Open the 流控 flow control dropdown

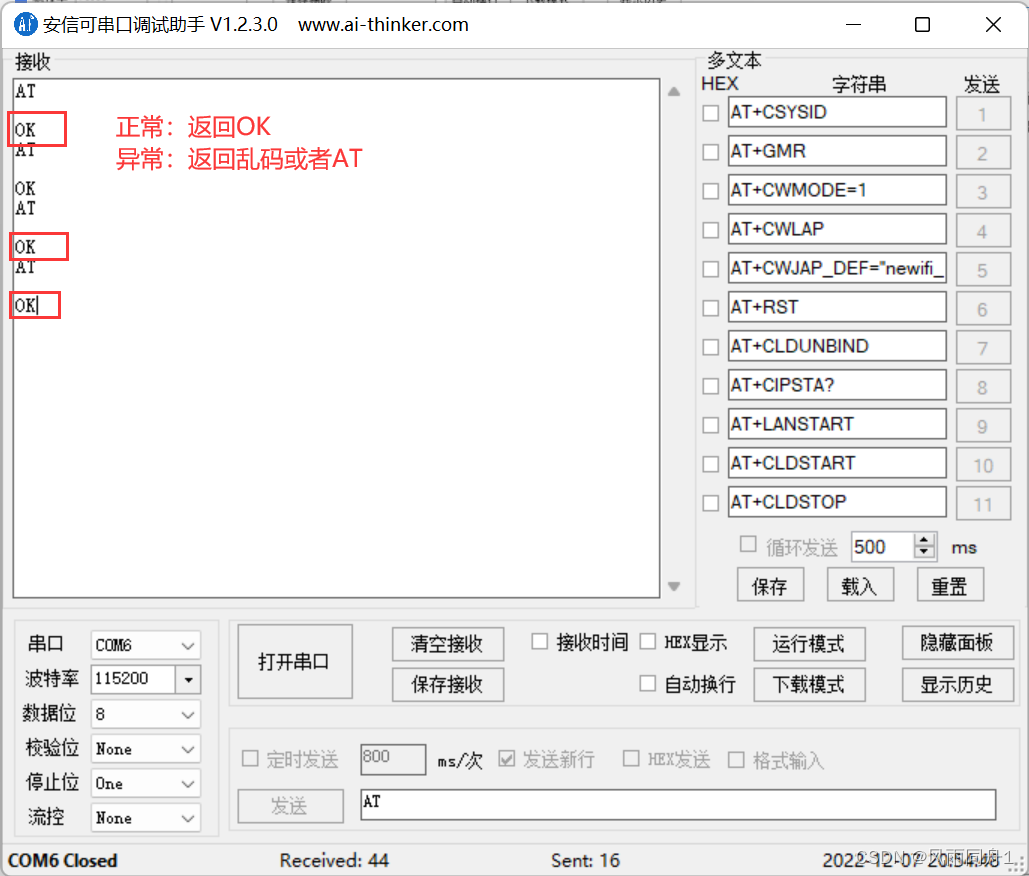click(186, 817)
